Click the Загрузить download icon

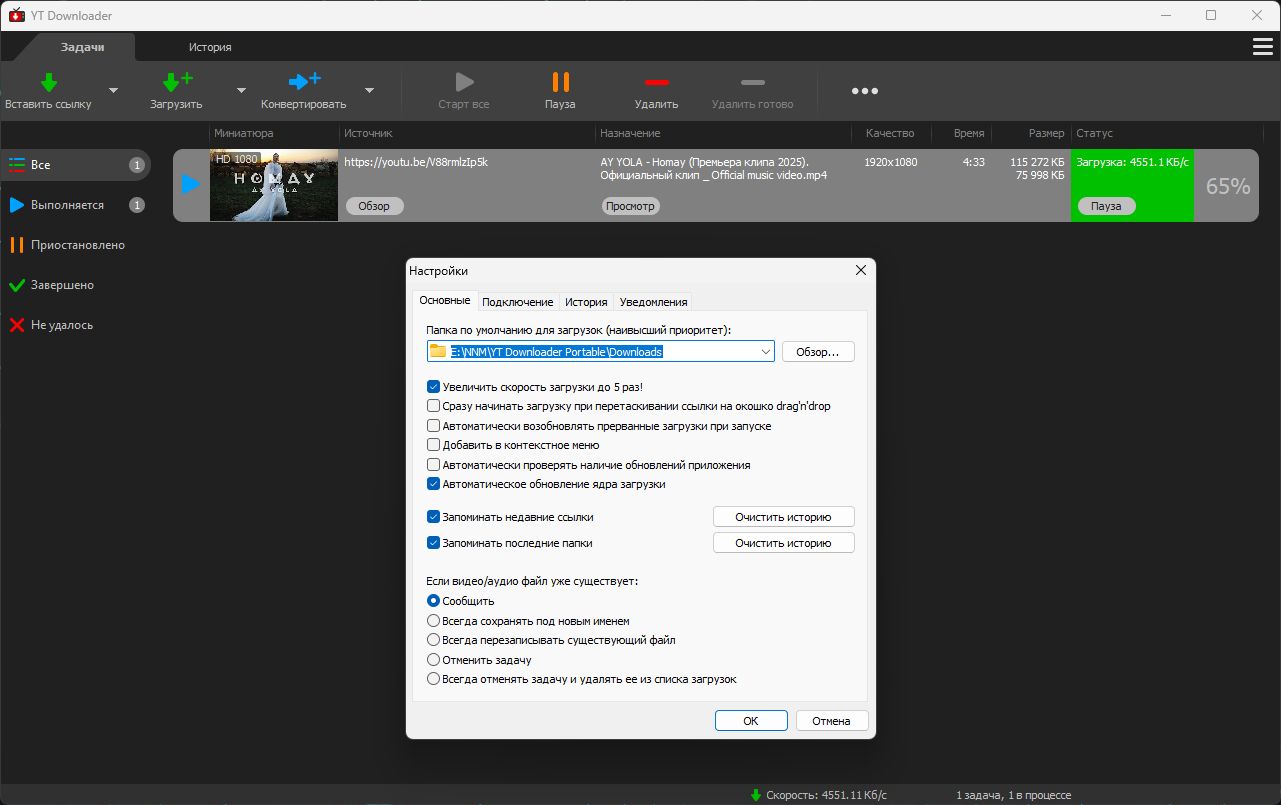click(x=177, y=83)
